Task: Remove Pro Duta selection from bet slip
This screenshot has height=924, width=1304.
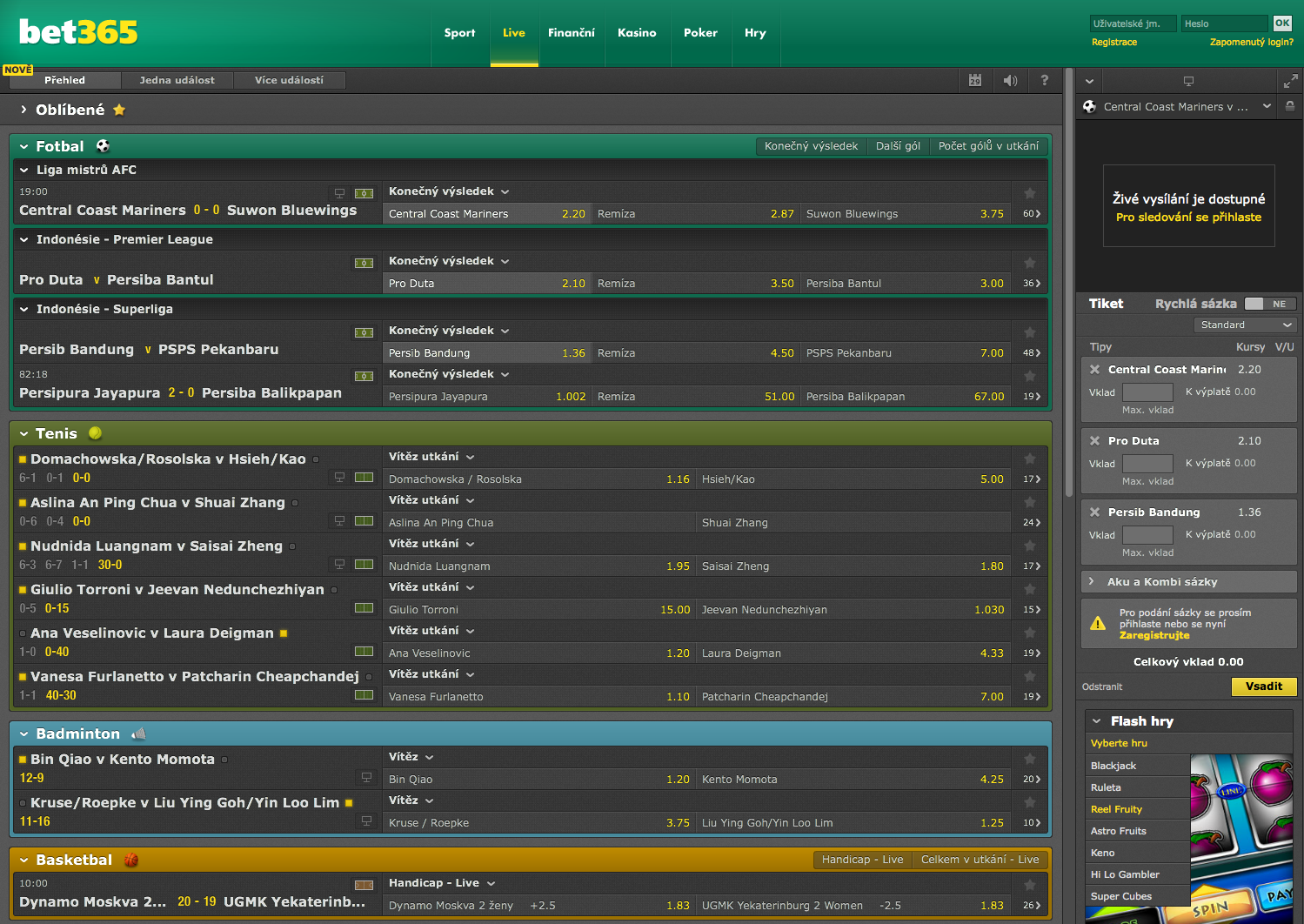Action: click(1095, 440)
